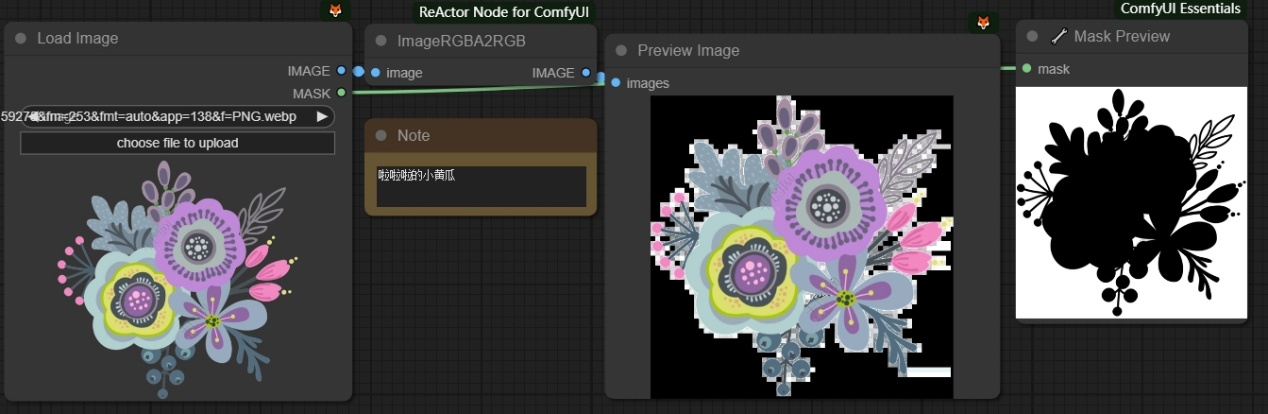The height and width of the screenshot is (414, 1268).
Task: Click inside the Note text field
Action: click(480, 185)
